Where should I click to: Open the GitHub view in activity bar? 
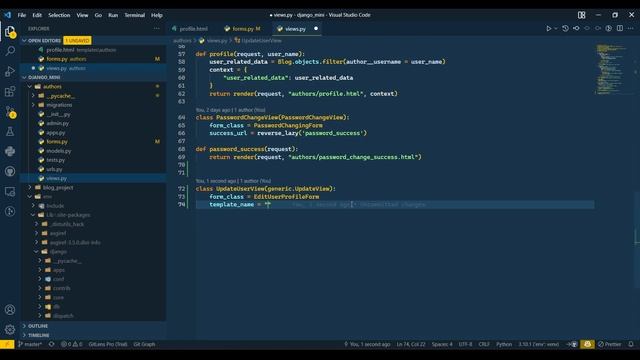click(10, 171)
